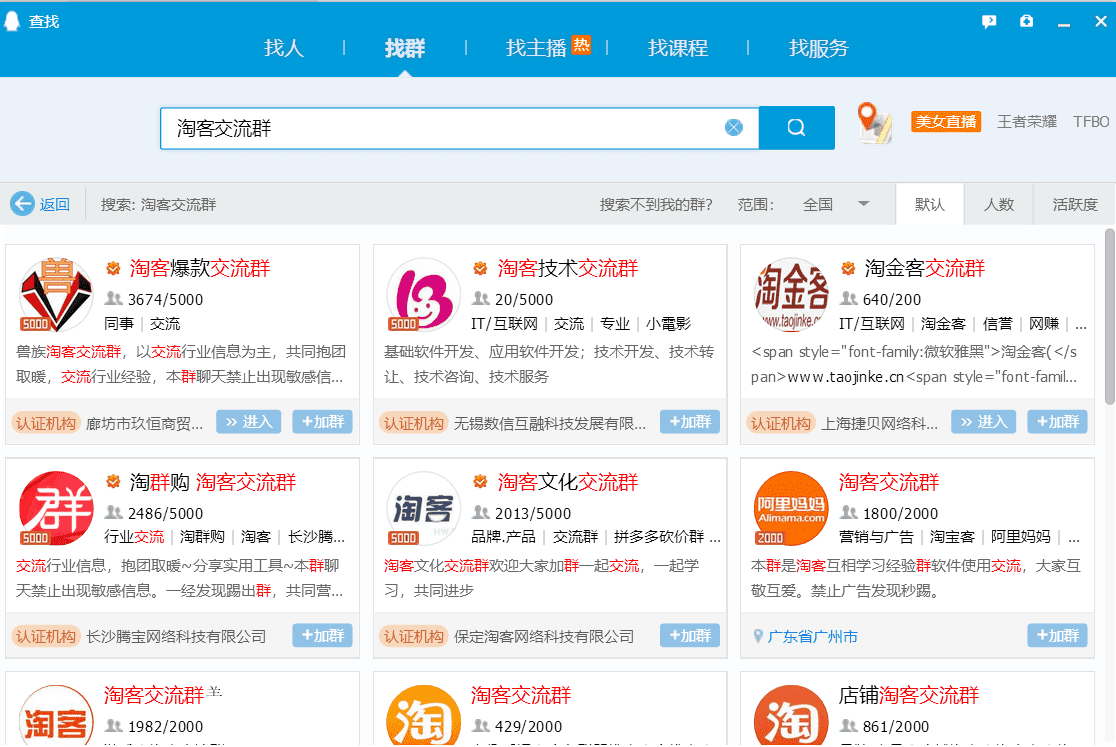Join 淘金客交流群 with +加群
This screenshot has width=1116, height=747.
tap(1057, 422)
